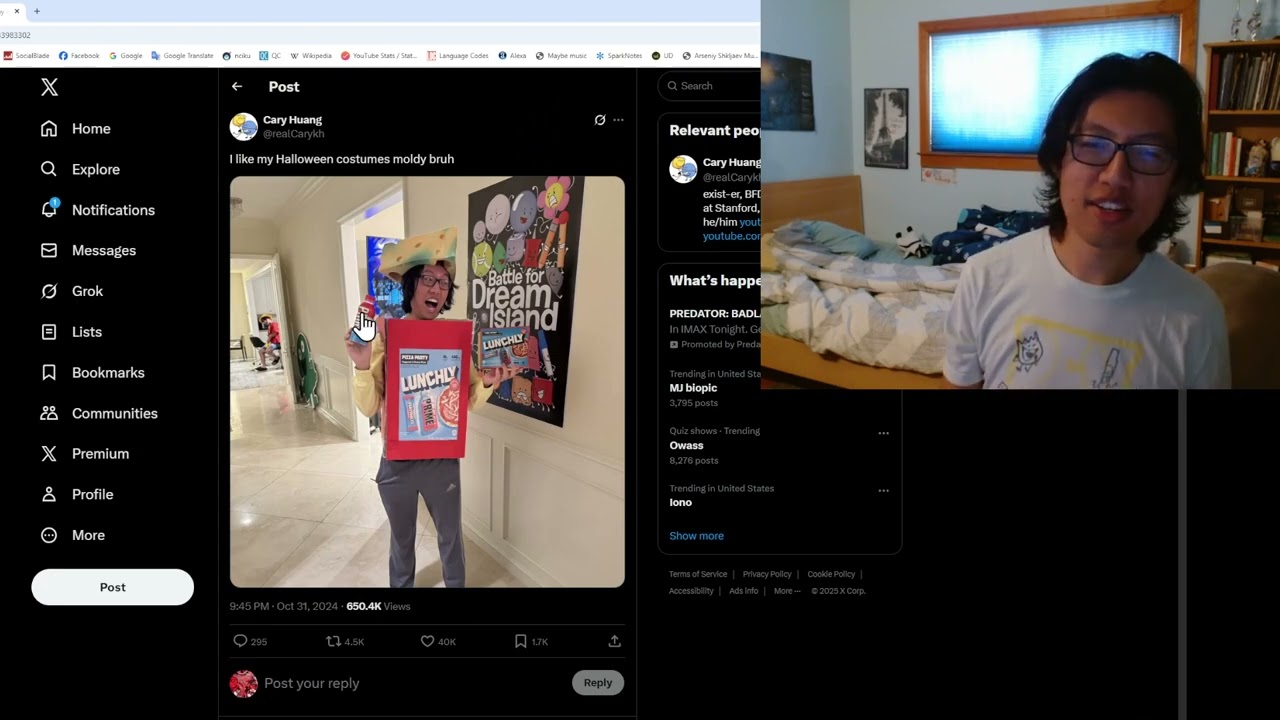
Task: Click the Grok explain post icon
Action: [600, 120]
